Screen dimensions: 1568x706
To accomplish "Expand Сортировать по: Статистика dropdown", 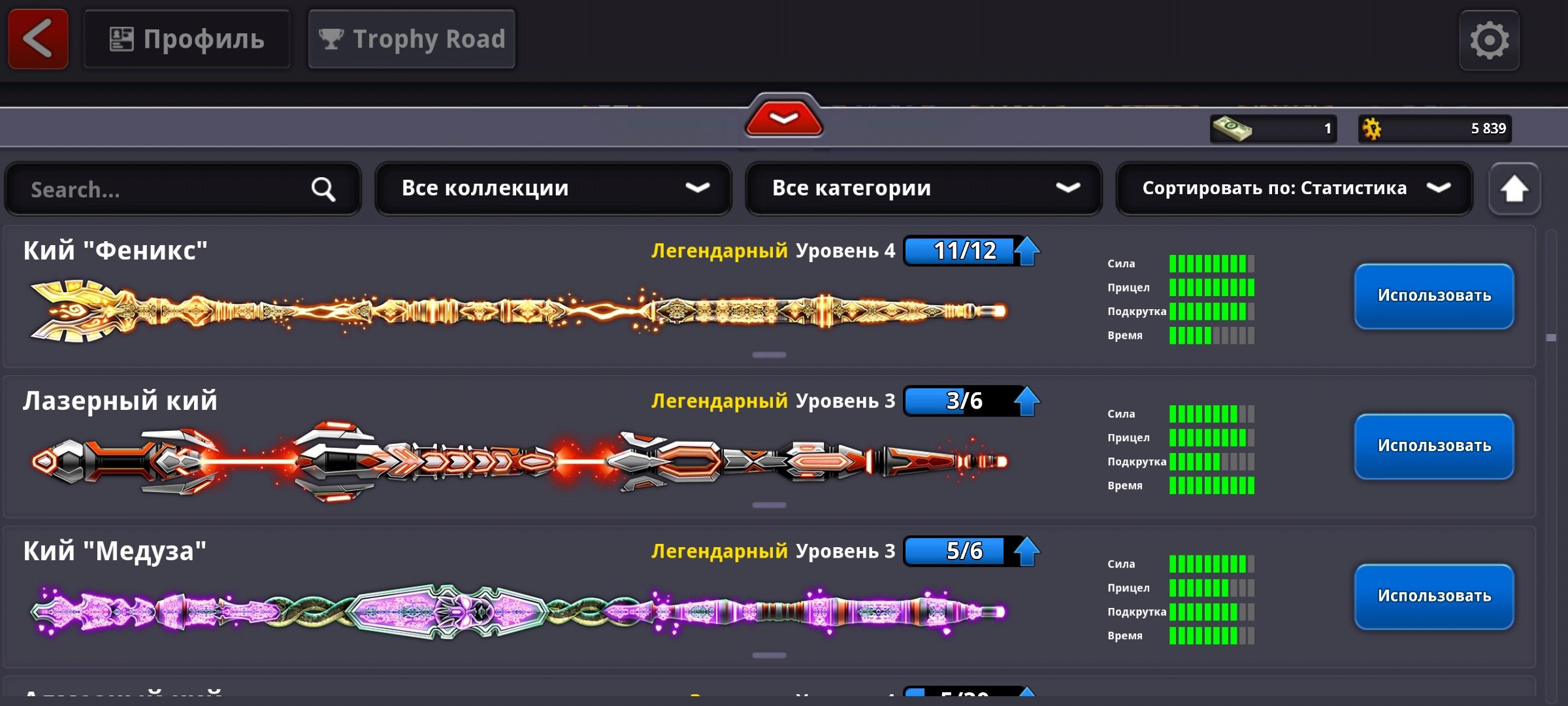I will click(1294, 189).
